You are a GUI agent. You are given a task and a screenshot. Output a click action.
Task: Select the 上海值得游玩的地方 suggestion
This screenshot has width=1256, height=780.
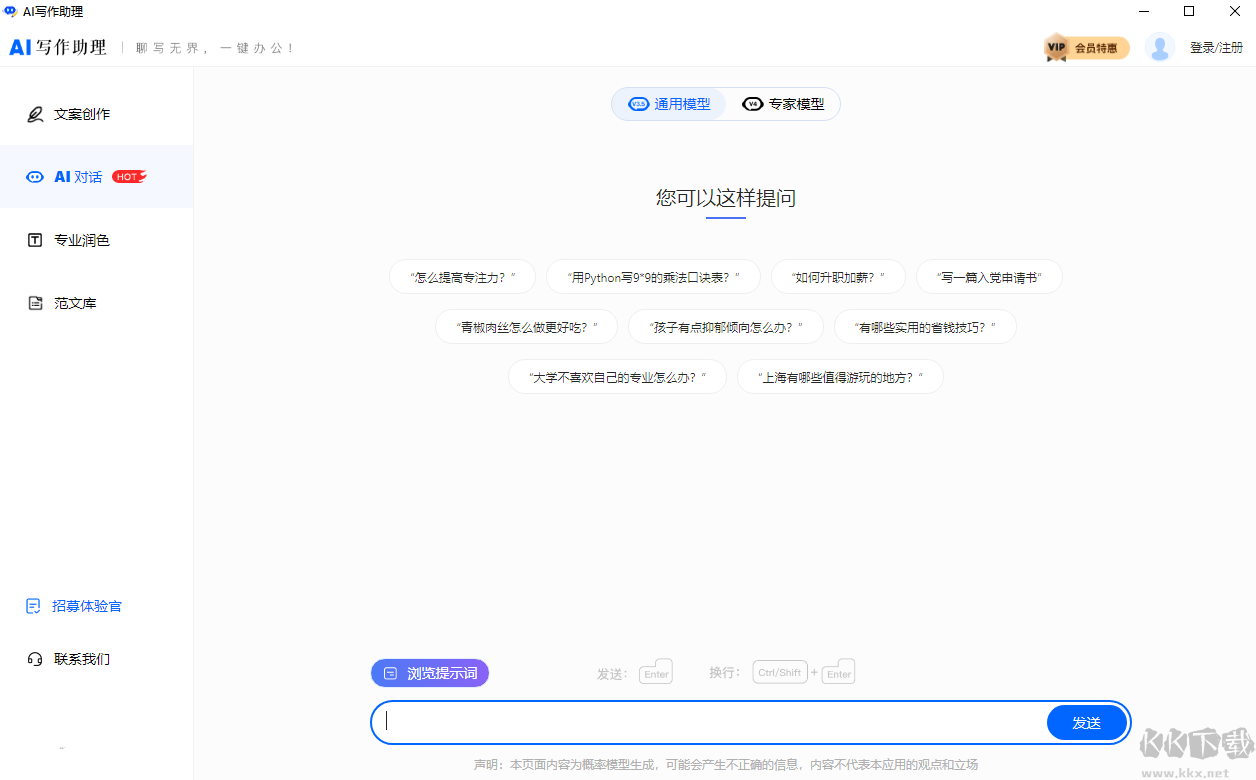840,376
